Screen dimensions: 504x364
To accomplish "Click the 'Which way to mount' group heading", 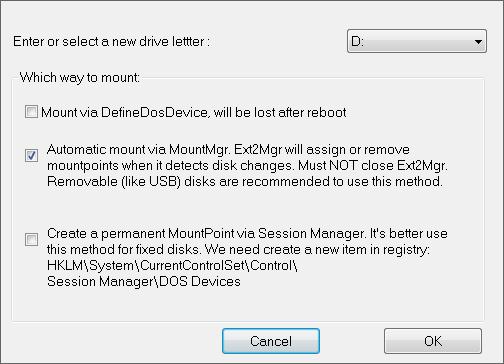I will 80,78.
